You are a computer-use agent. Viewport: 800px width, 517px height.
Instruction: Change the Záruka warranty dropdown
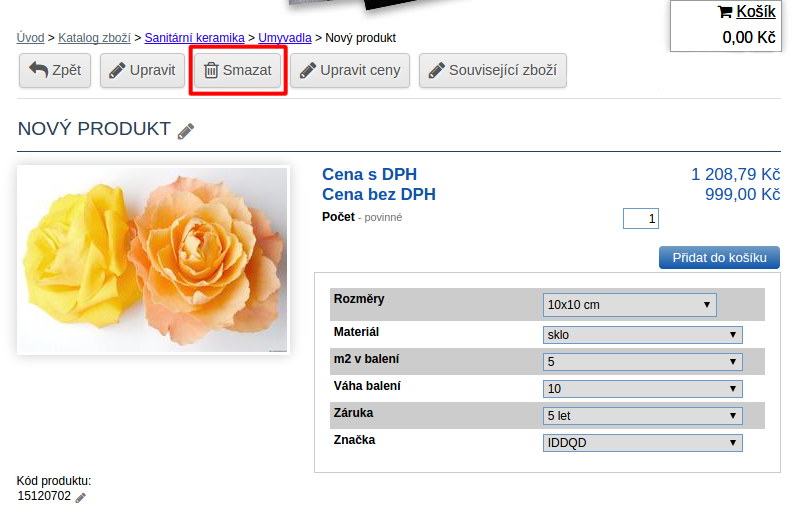[642, 415]
